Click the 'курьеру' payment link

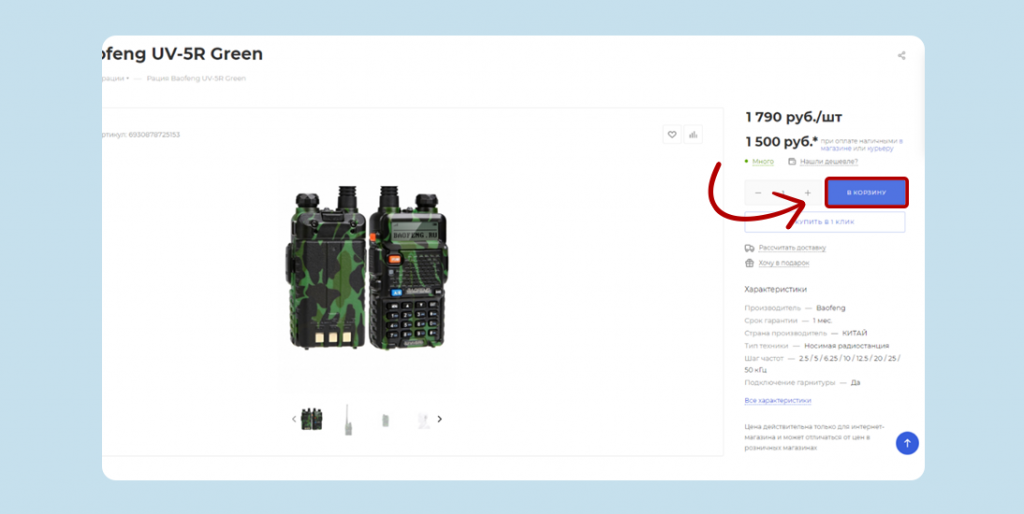[x=880, y=148]
